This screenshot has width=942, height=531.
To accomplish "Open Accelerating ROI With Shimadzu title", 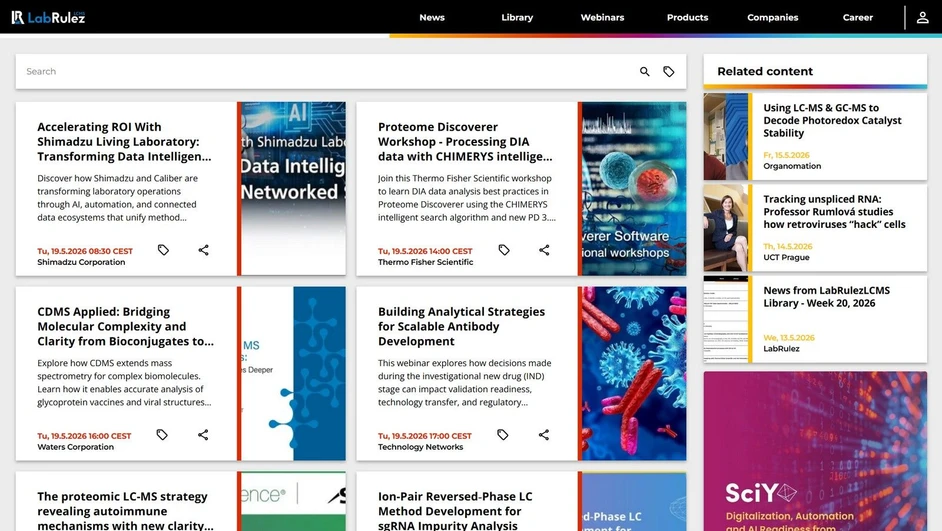I will point(124,142).
